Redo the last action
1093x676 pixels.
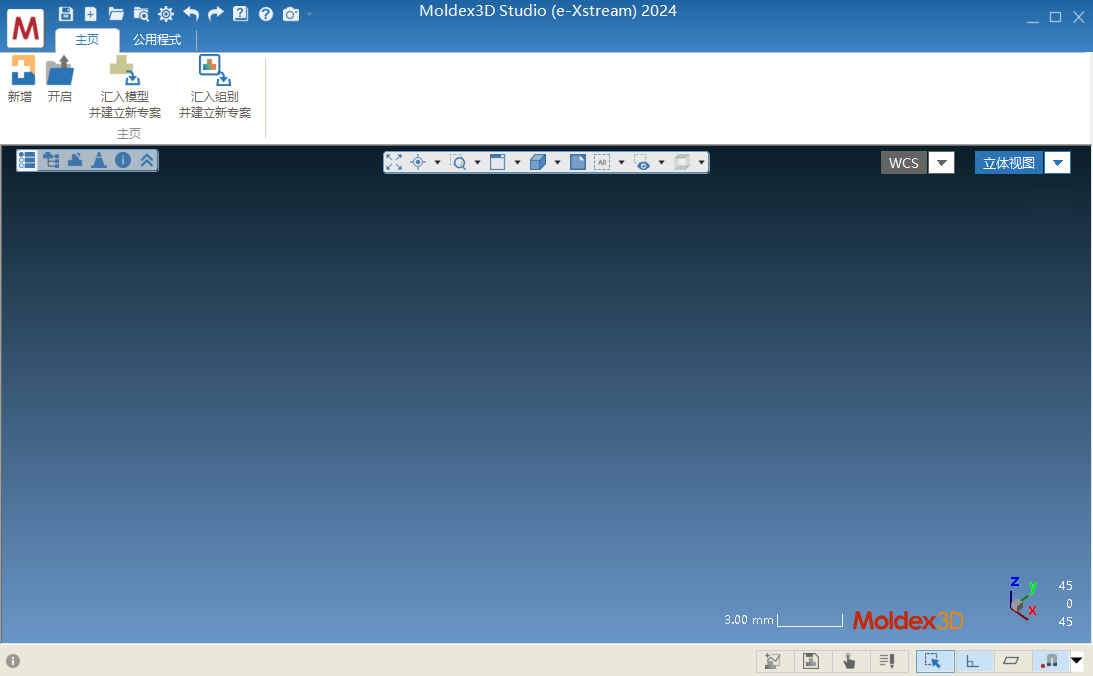pos(216,14)
